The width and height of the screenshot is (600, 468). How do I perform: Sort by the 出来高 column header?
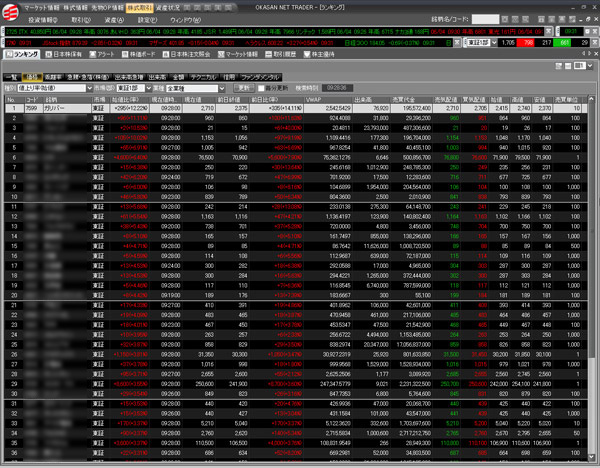(371, 99)
